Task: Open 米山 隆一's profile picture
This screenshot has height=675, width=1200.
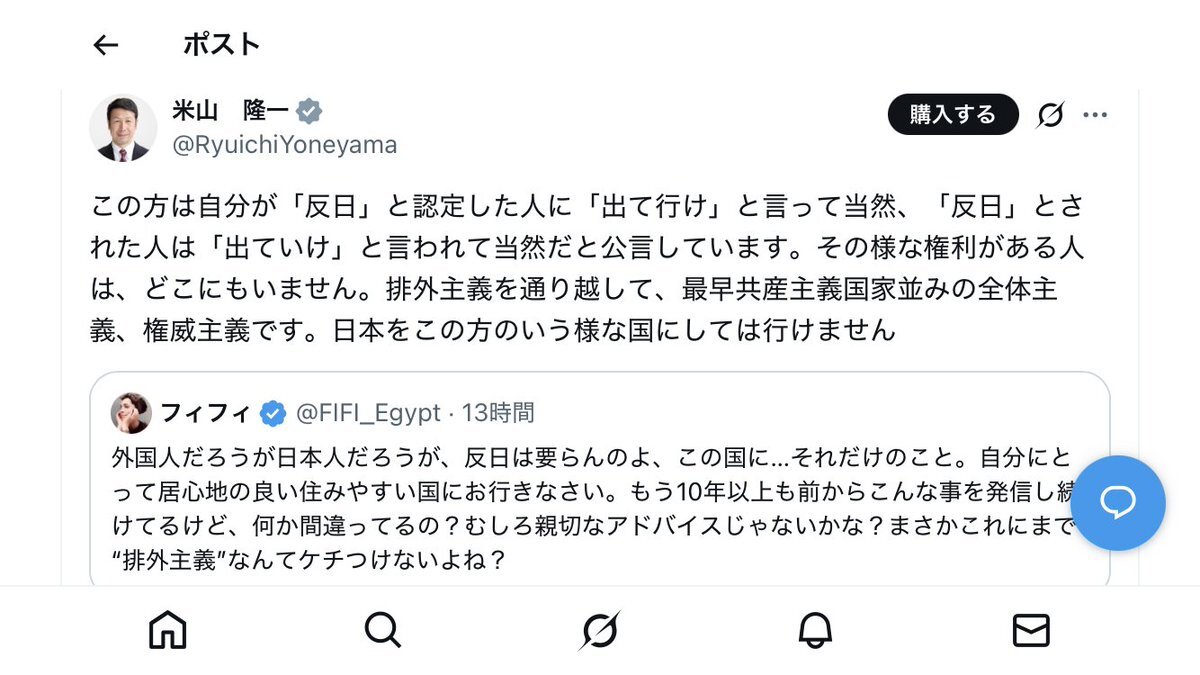Action: coord(123,128)
